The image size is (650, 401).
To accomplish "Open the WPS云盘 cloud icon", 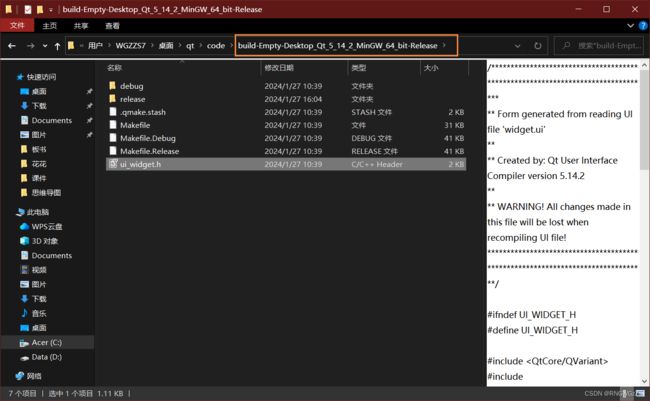I will [x=24, y=226].
